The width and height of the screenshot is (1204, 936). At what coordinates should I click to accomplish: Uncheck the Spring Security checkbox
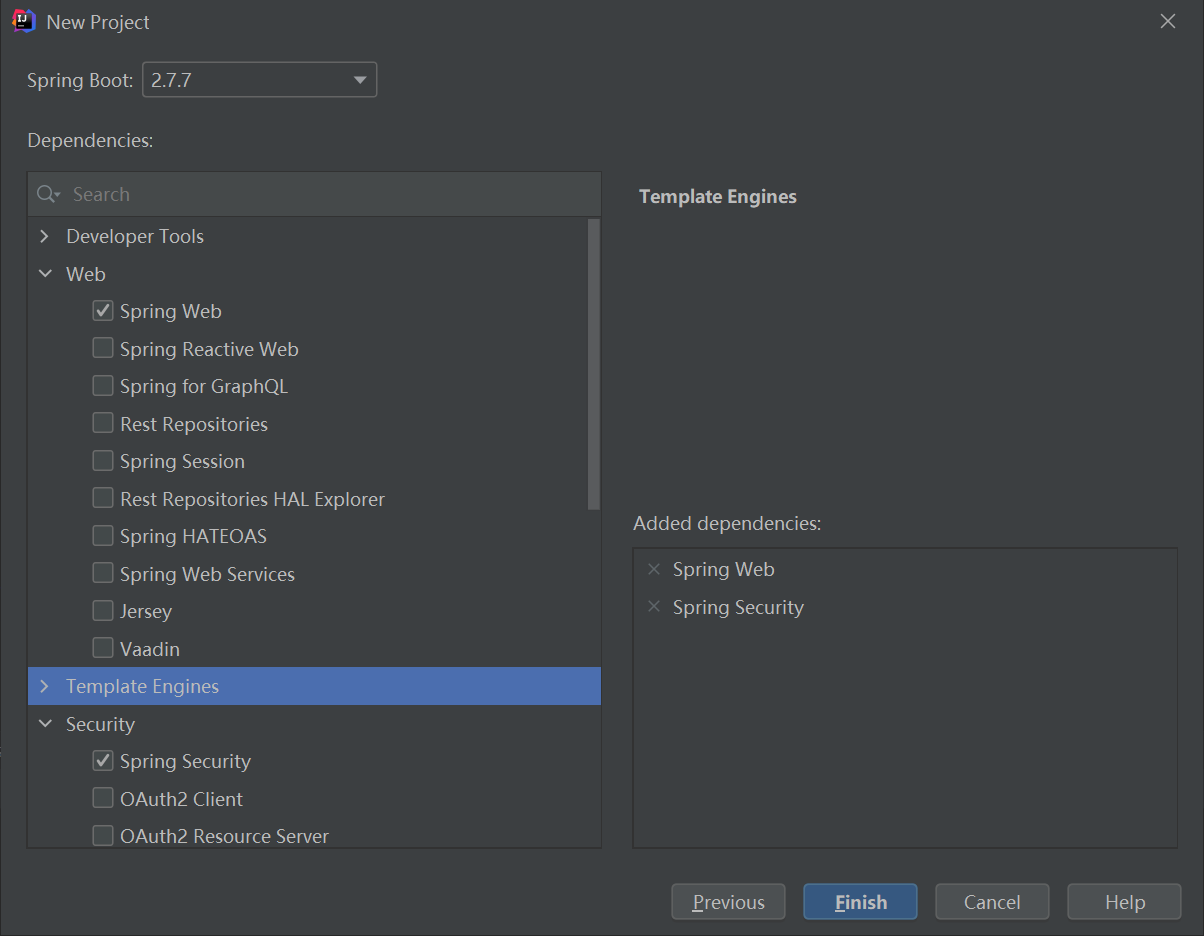103,761
